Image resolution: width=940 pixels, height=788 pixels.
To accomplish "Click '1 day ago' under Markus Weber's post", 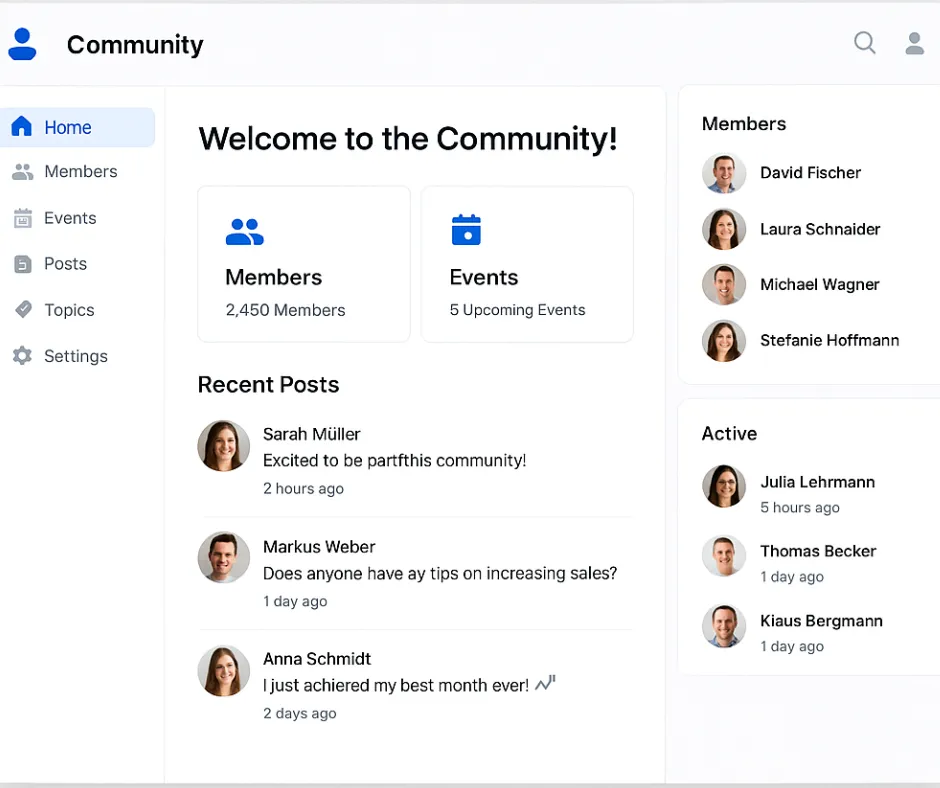I will click(295, 601).
